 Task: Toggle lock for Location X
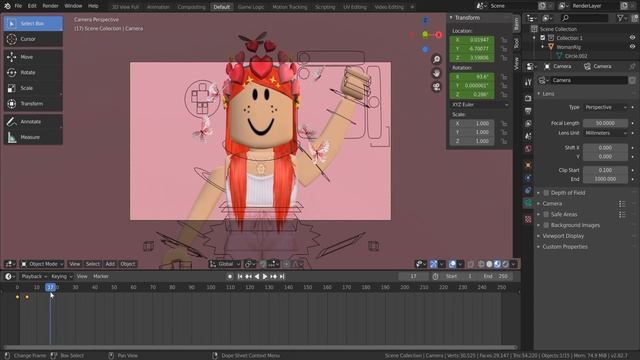point(504,40)
